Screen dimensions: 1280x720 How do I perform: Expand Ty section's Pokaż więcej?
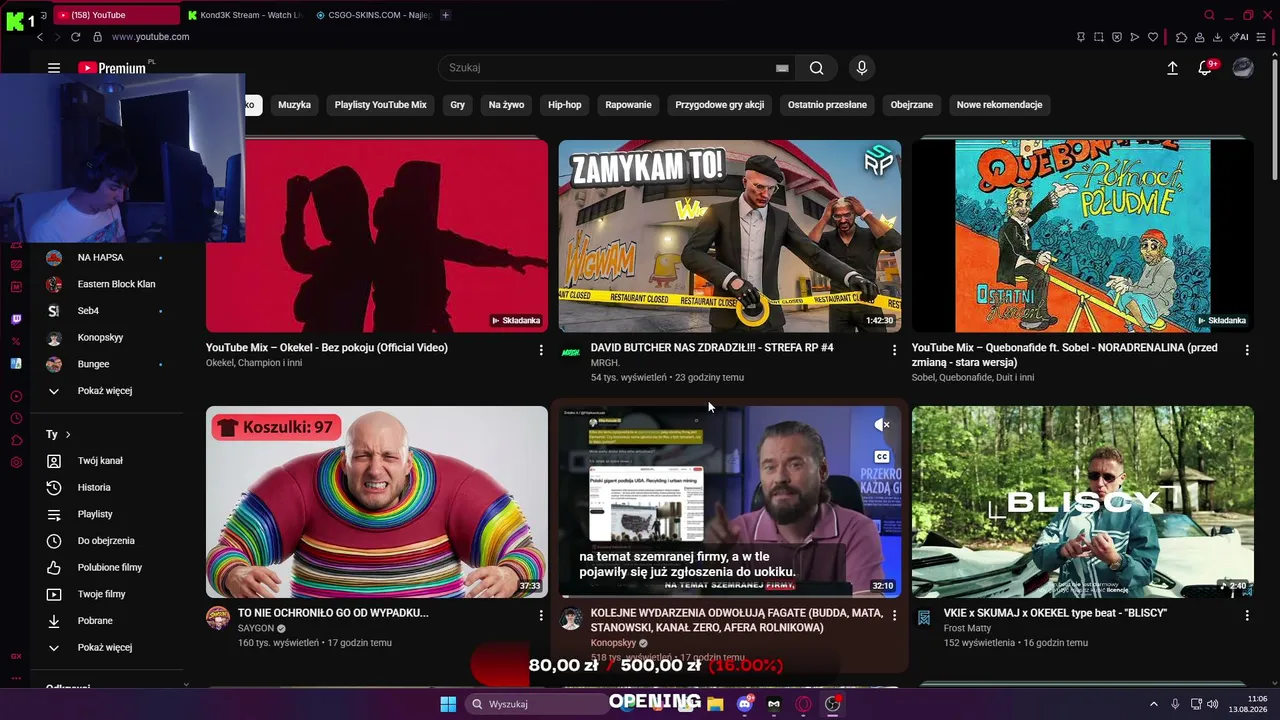pos(108,648)
